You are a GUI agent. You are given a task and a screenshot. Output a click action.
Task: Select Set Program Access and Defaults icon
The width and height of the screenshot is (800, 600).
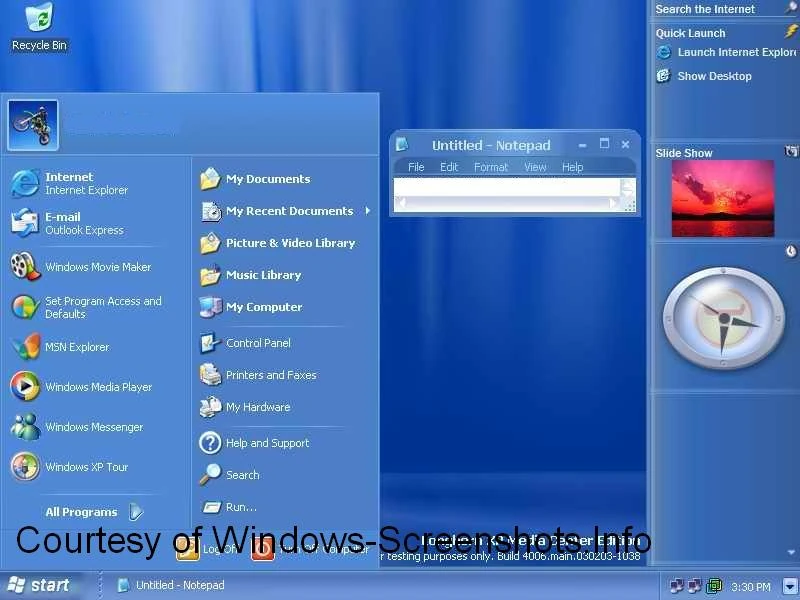tap(24, 307)
